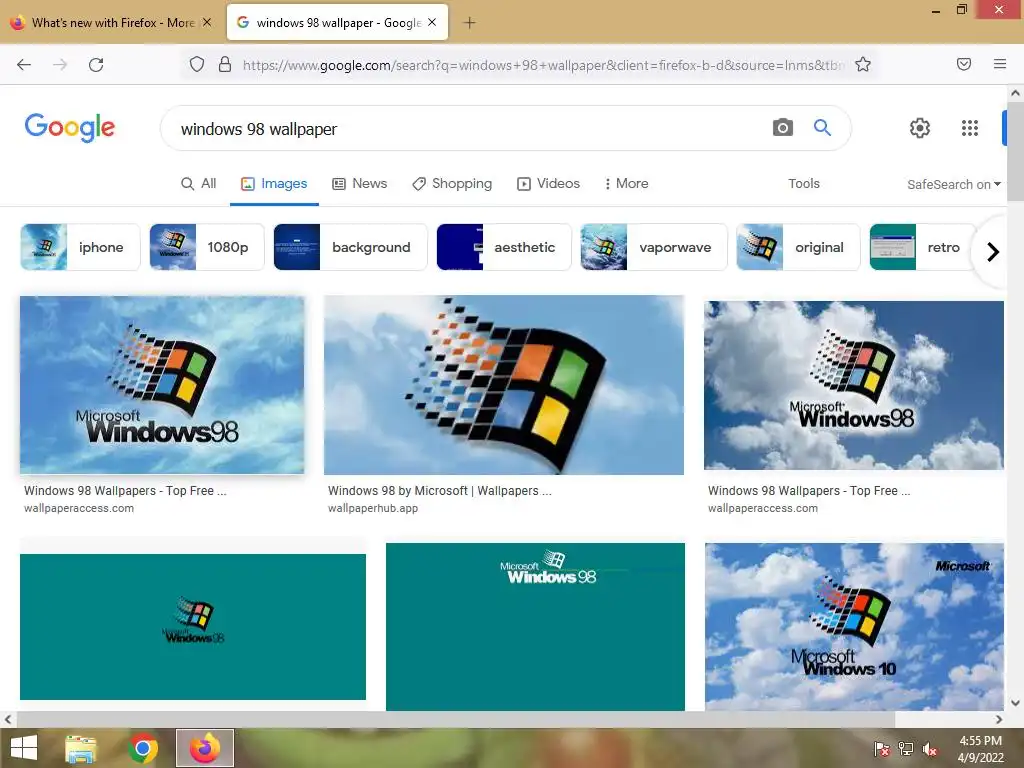Search by image using camera icon
The width and height of the screenshot is (1024, 768).
coord(782,127)
